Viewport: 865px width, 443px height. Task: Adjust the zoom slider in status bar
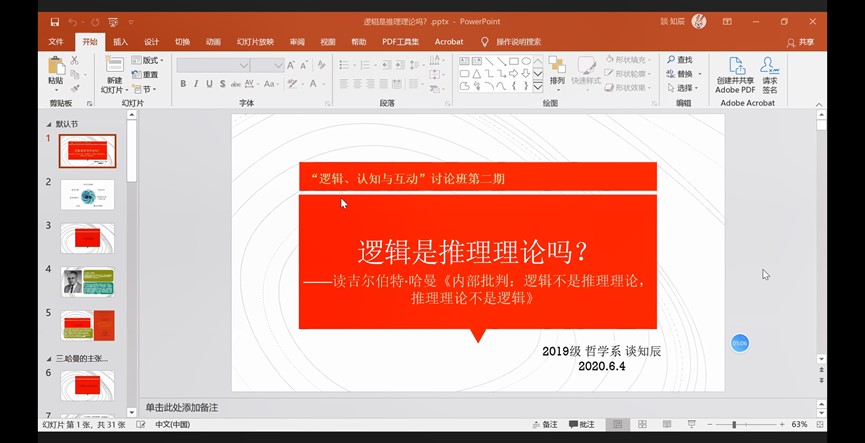click(x=734, y=425)
